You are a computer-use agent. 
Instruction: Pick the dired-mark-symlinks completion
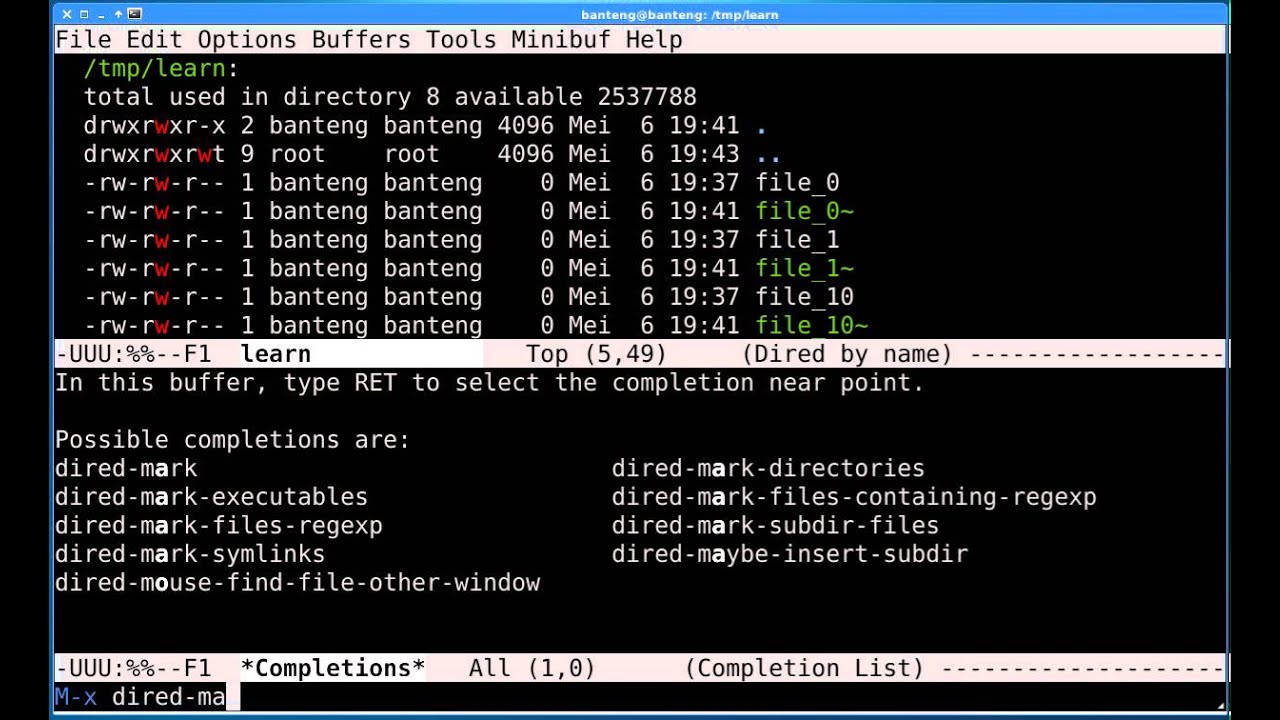tap(190, 554)
